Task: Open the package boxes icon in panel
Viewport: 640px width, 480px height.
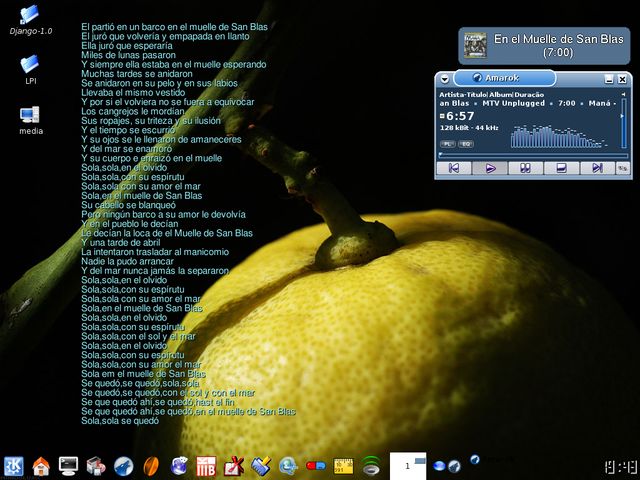Action: (x=96, y=466)
